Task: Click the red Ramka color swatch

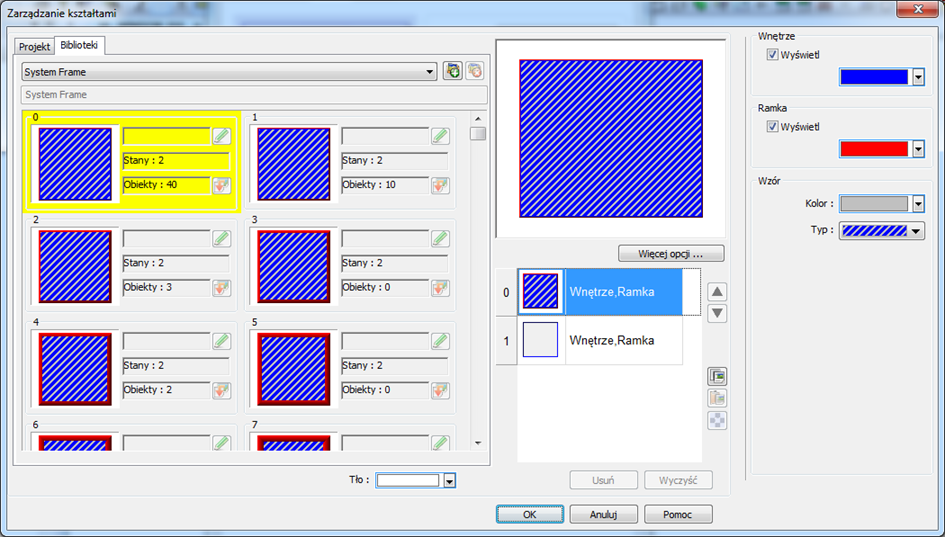Action: (x=874, y=149)
